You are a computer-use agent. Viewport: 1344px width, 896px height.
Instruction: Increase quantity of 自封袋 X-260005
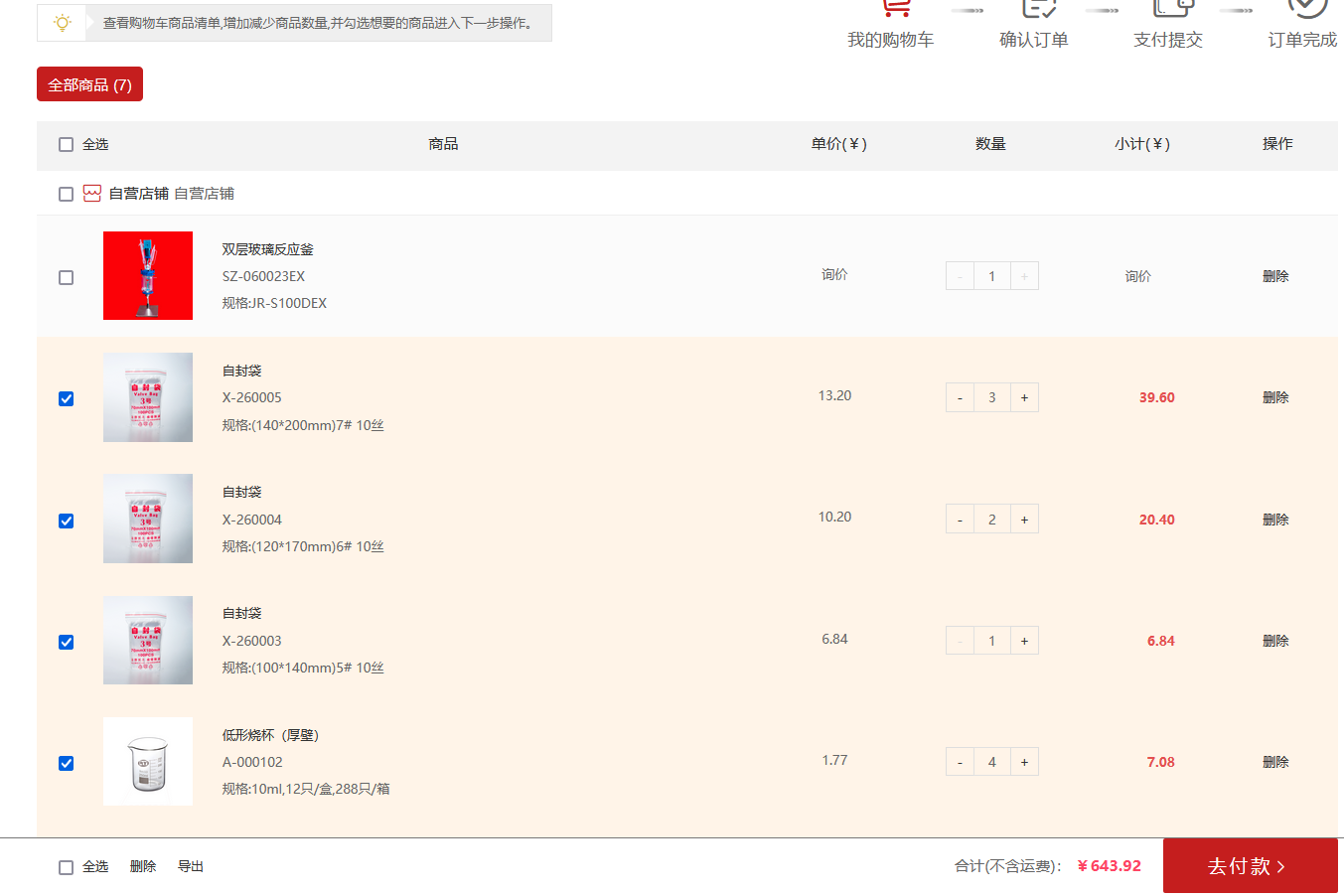1024,397
